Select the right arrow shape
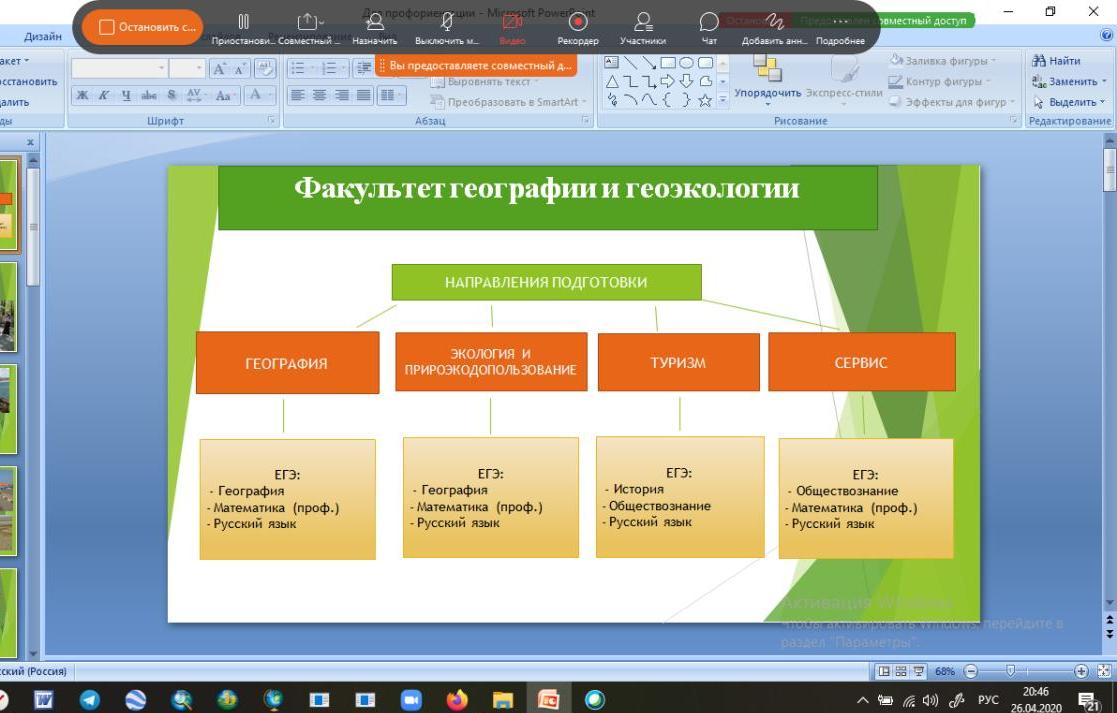The height and width of the screenshot is (713, 1117). pos(668,82)
